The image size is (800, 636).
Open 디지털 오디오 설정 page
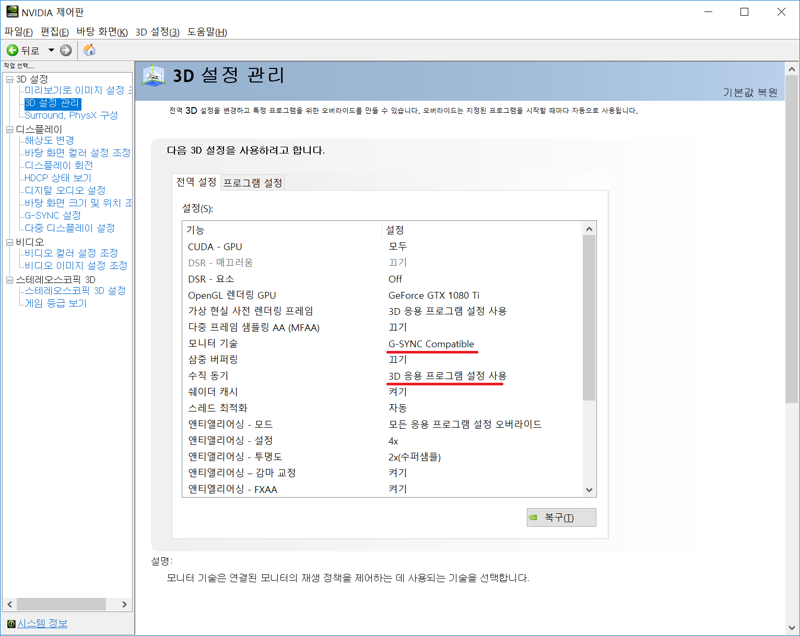pos(65,190)
